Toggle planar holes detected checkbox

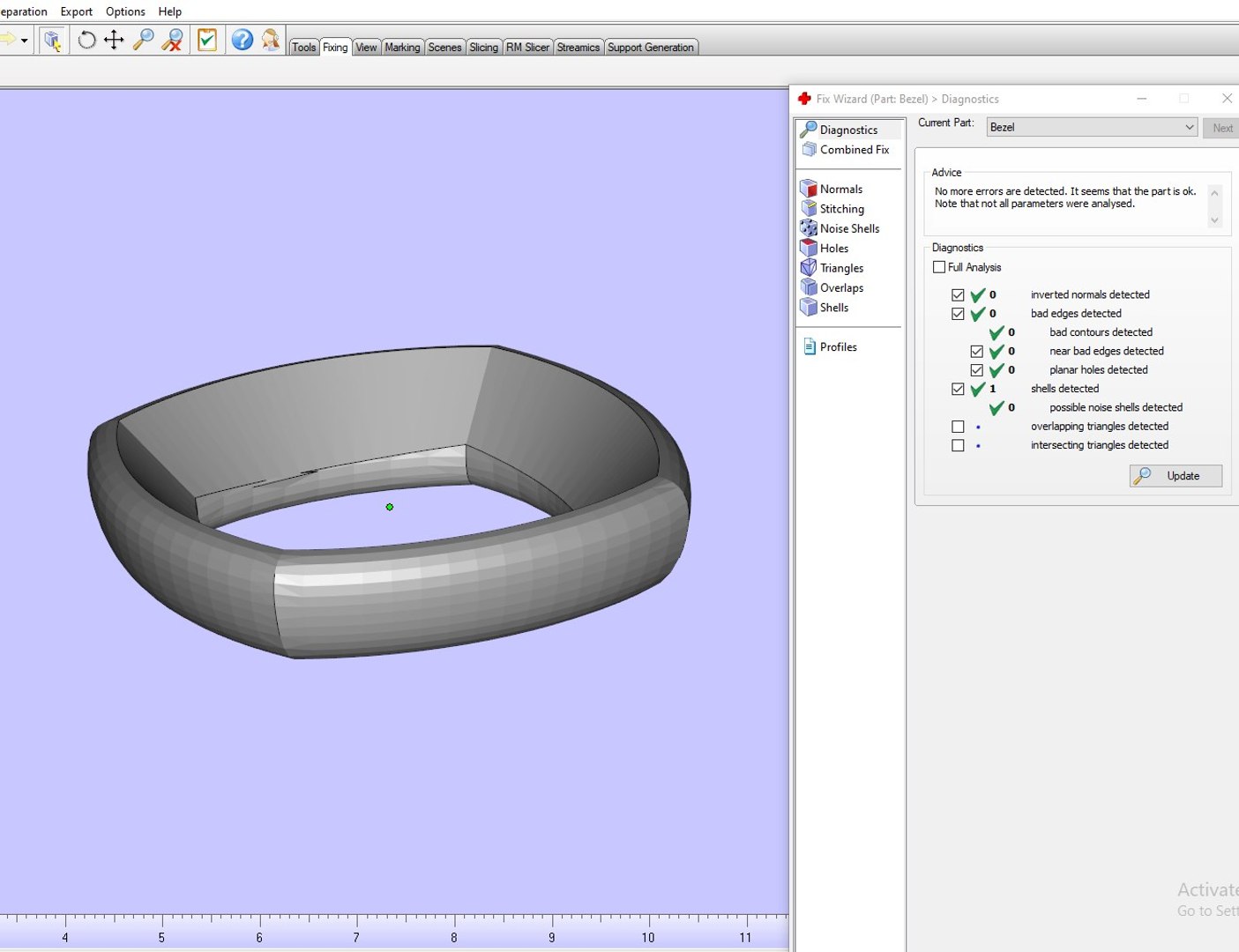pyautogui.click(x=976, y=370)
